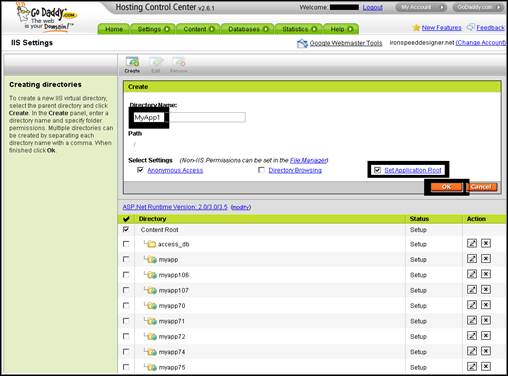The height and width of the screenshot is (376, 508).
Task: Check the access_db directory checkbox
Action: (126, 244)
